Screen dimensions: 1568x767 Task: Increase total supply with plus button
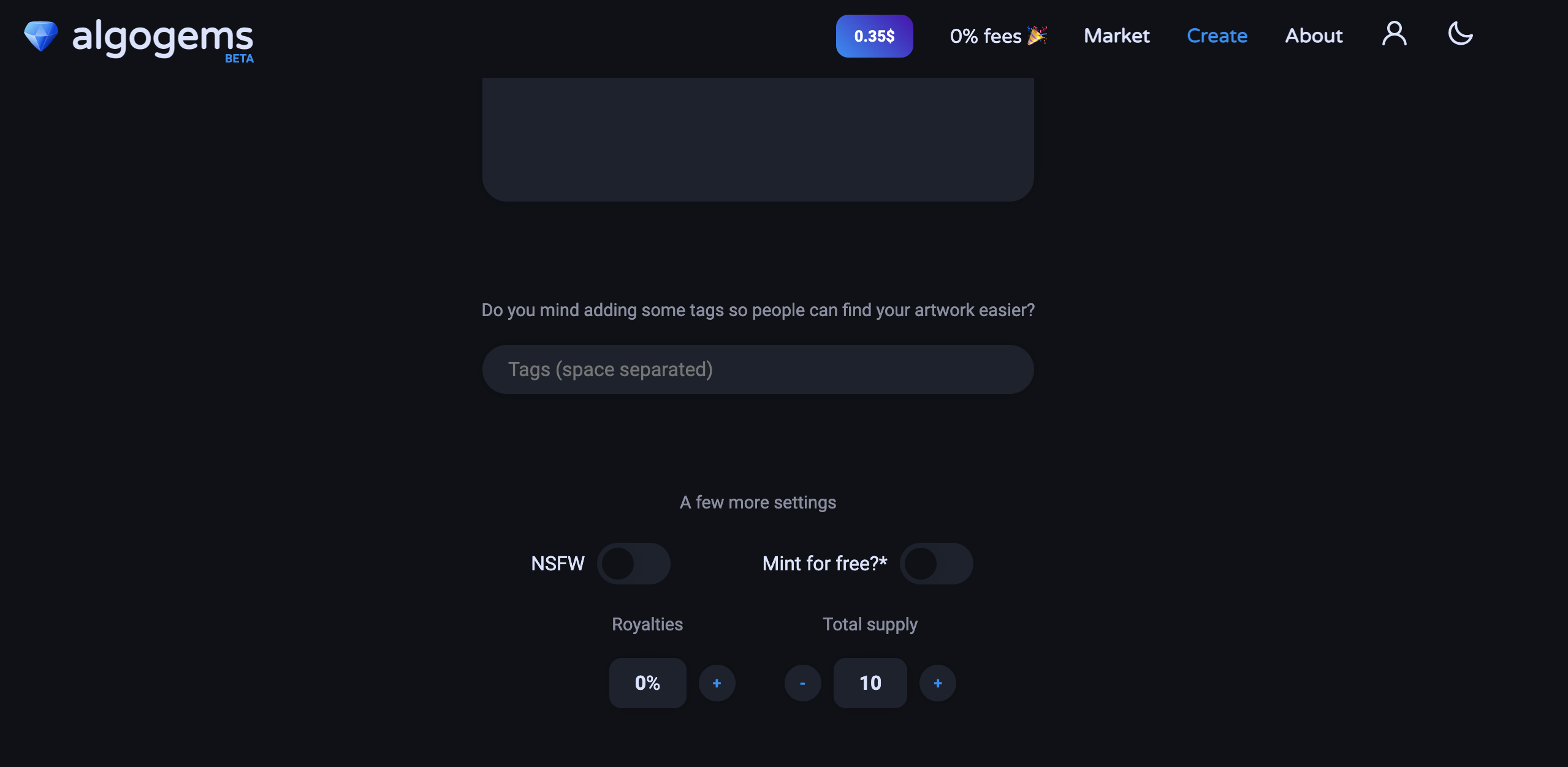pyautogui.click(x=937, y=683)
